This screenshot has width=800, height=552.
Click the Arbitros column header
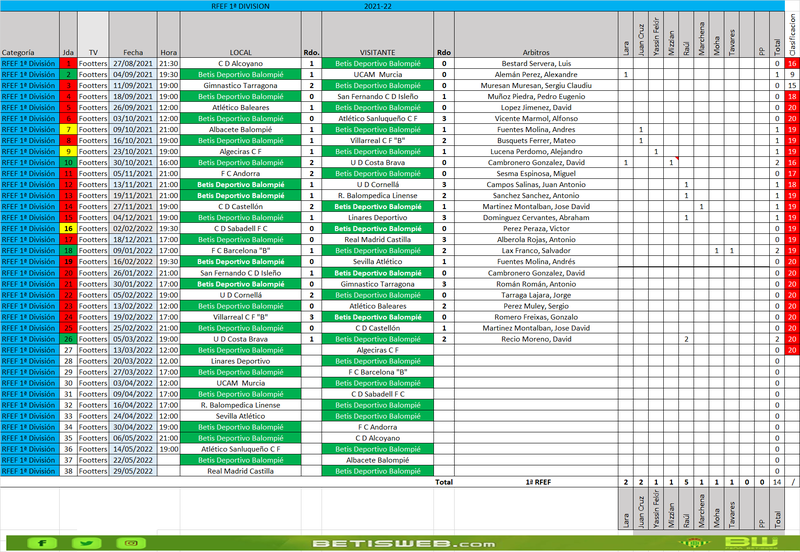click(x=536, y=34)
